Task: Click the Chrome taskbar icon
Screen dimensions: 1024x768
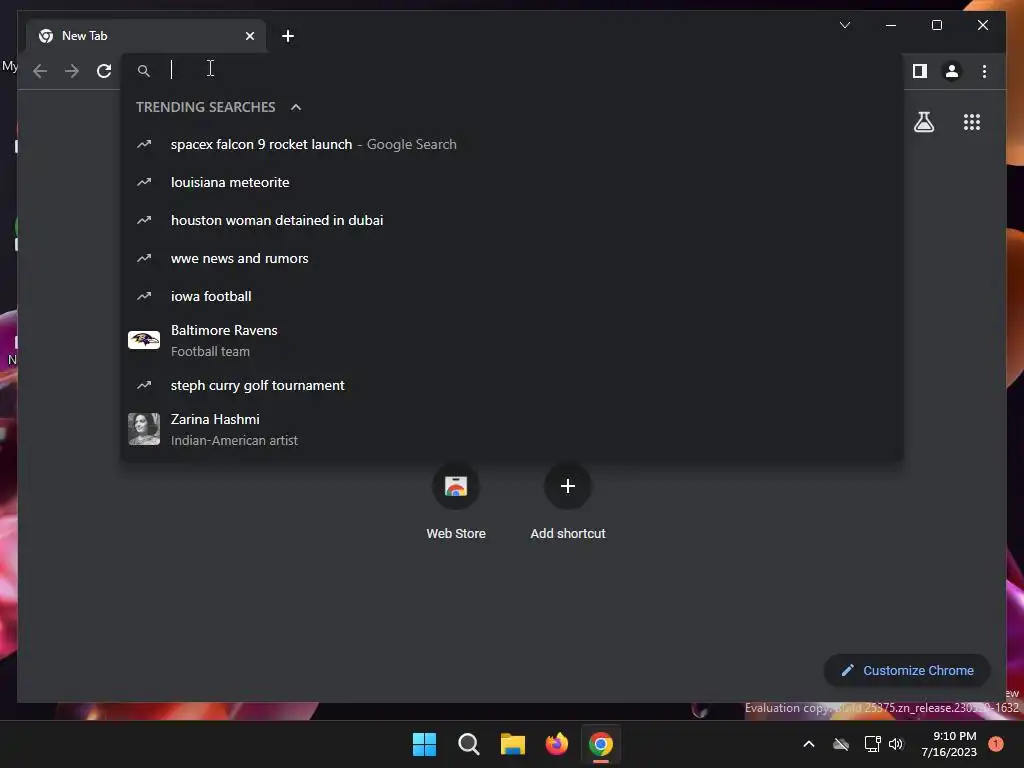Action: pyautogui.click(x=601, y=744)
